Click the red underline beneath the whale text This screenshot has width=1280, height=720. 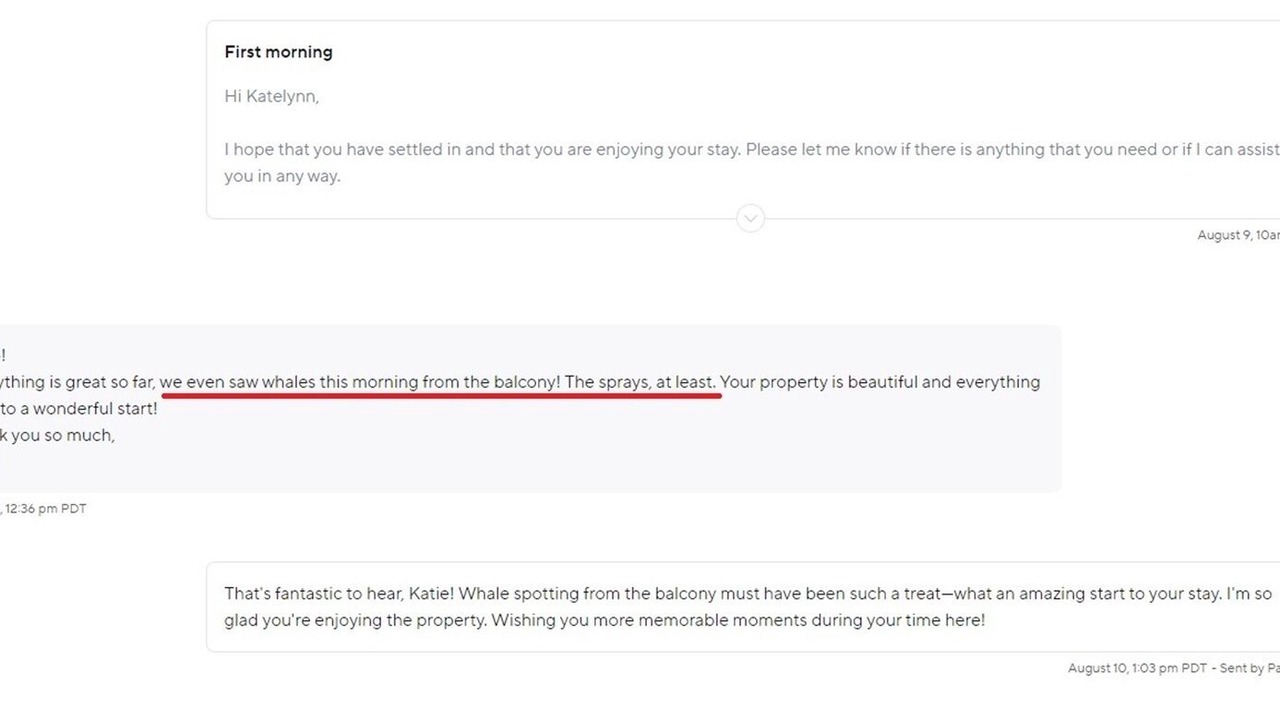coord(440,396)
